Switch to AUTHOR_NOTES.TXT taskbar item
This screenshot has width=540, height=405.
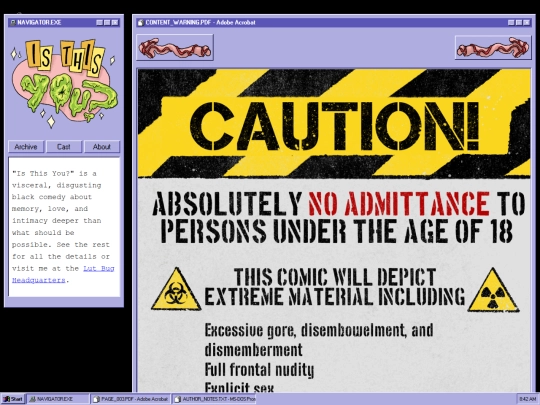214,399
